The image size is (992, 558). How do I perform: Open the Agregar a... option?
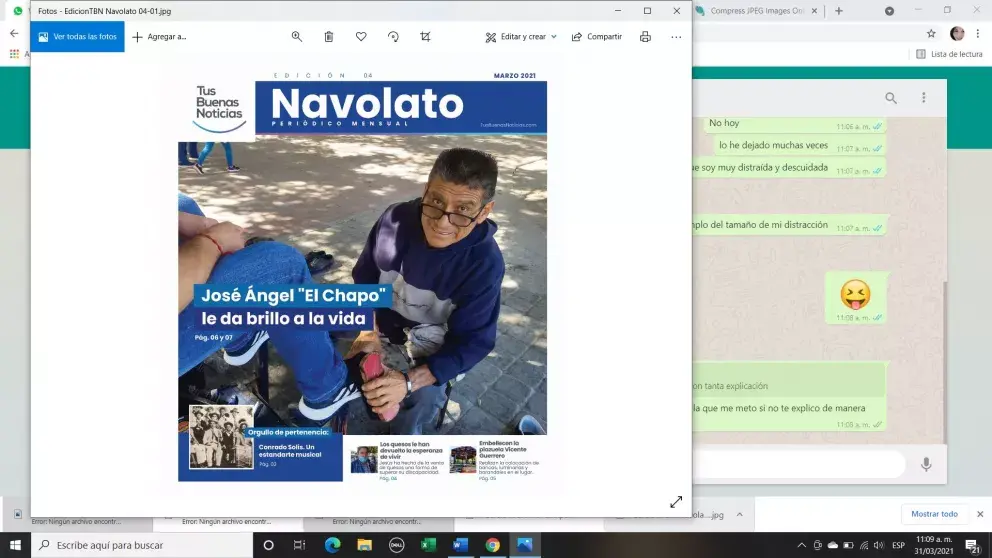coord(159,37)
